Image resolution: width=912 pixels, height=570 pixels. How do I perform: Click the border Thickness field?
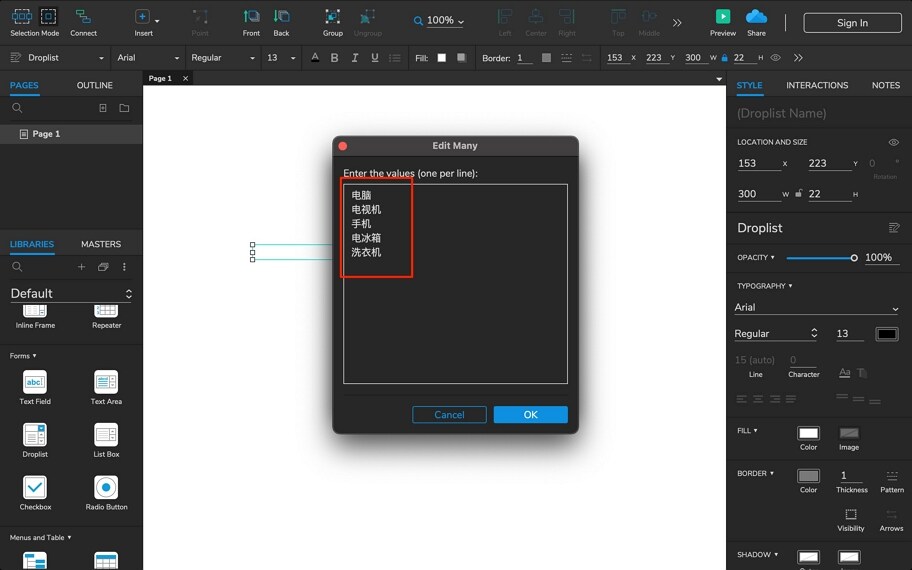click(x=852, y=476)
